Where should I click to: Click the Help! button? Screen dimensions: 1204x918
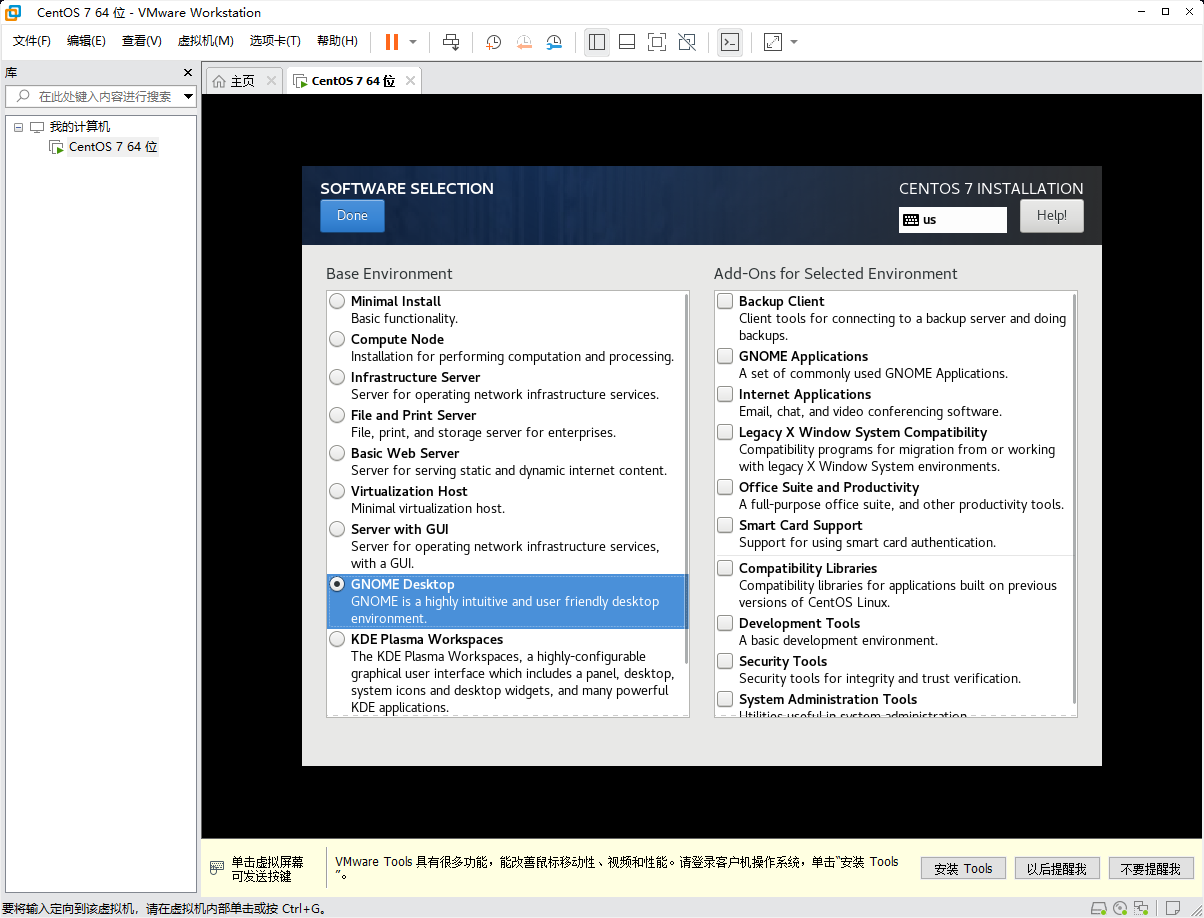(1052, 216)
